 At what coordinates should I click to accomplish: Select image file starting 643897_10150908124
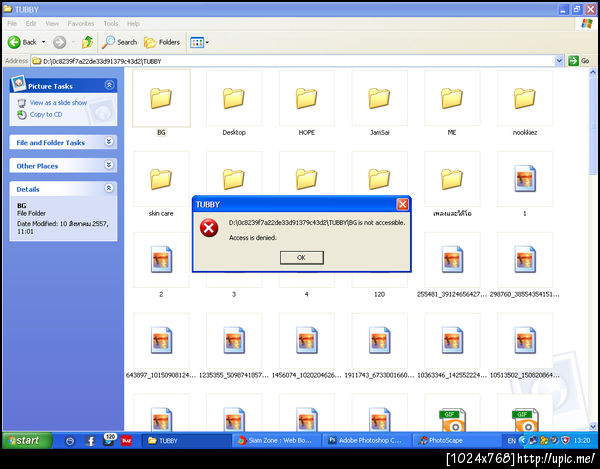pos(161,346)
